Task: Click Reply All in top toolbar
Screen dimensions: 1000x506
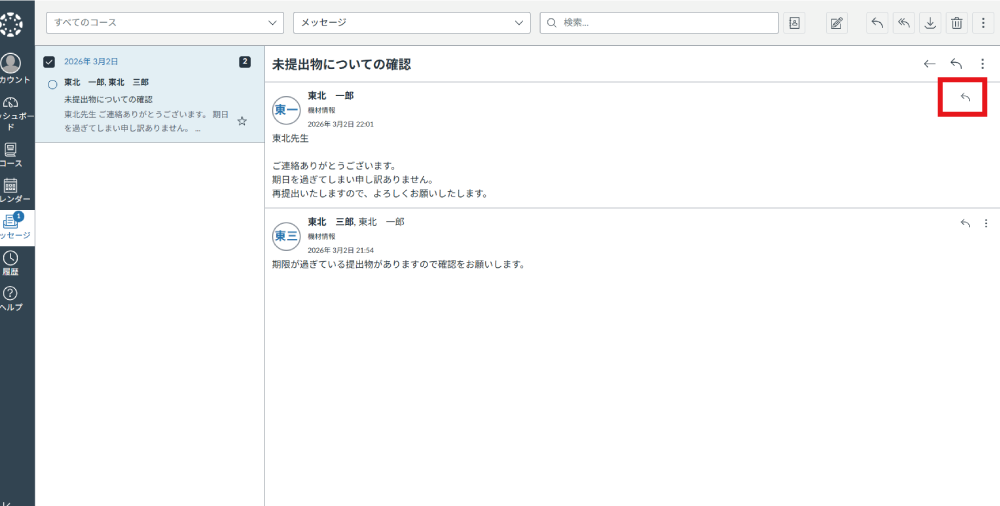Action: tap(904, 23)
